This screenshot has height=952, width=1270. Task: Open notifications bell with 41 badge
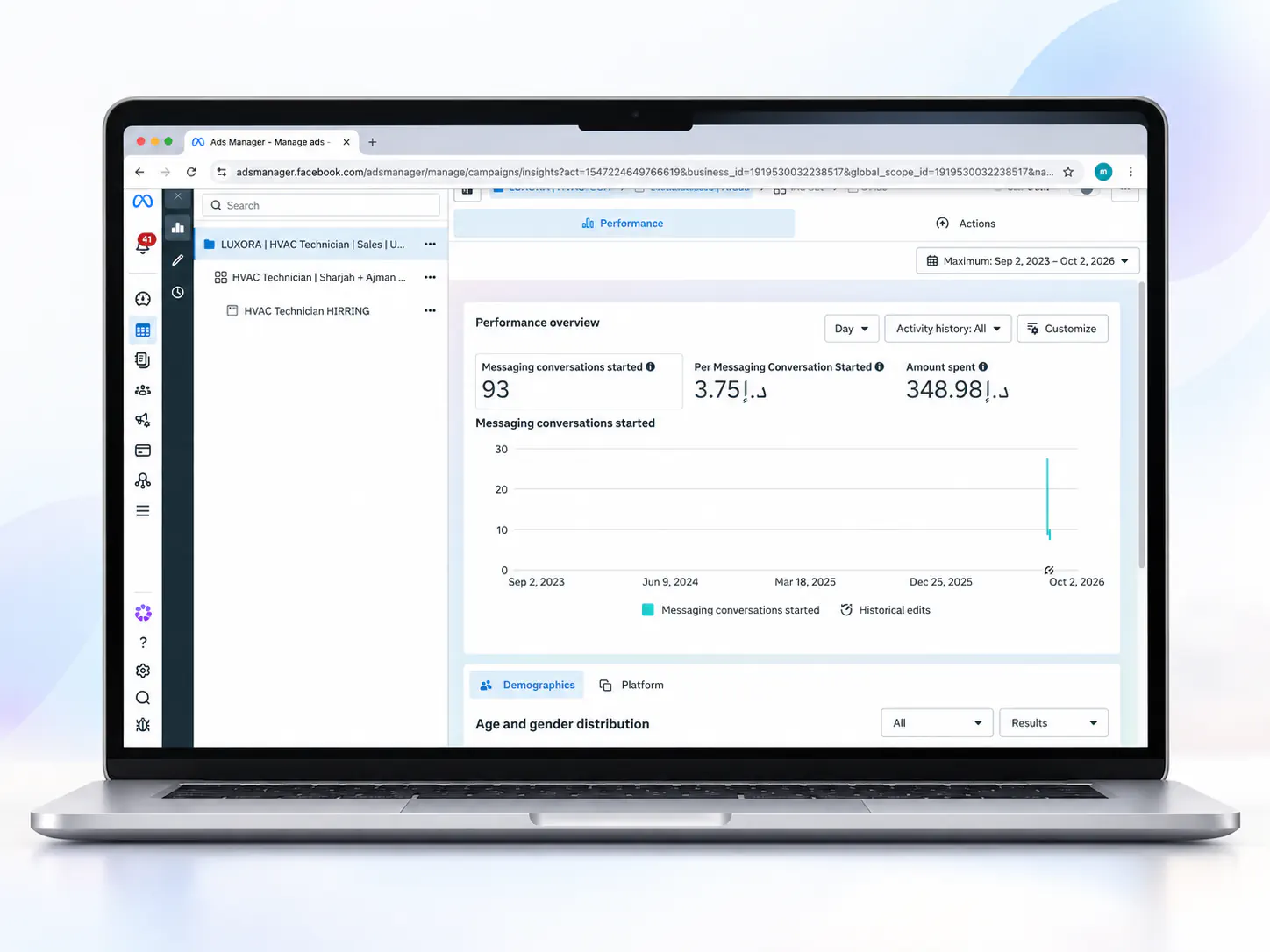point(144,245)
